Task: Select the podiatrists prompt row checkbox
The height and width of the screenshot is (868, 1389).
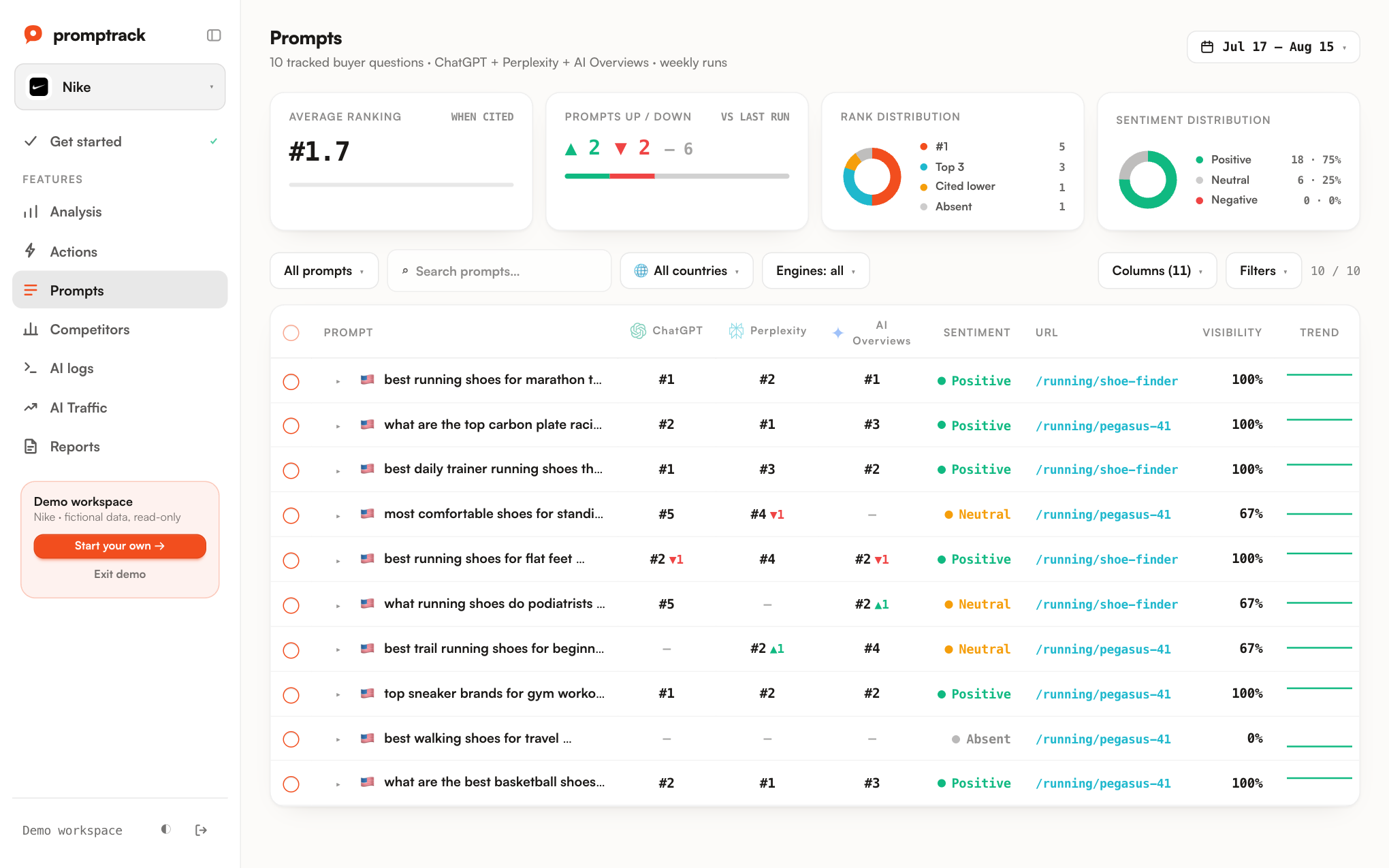Action: point(291,605)
